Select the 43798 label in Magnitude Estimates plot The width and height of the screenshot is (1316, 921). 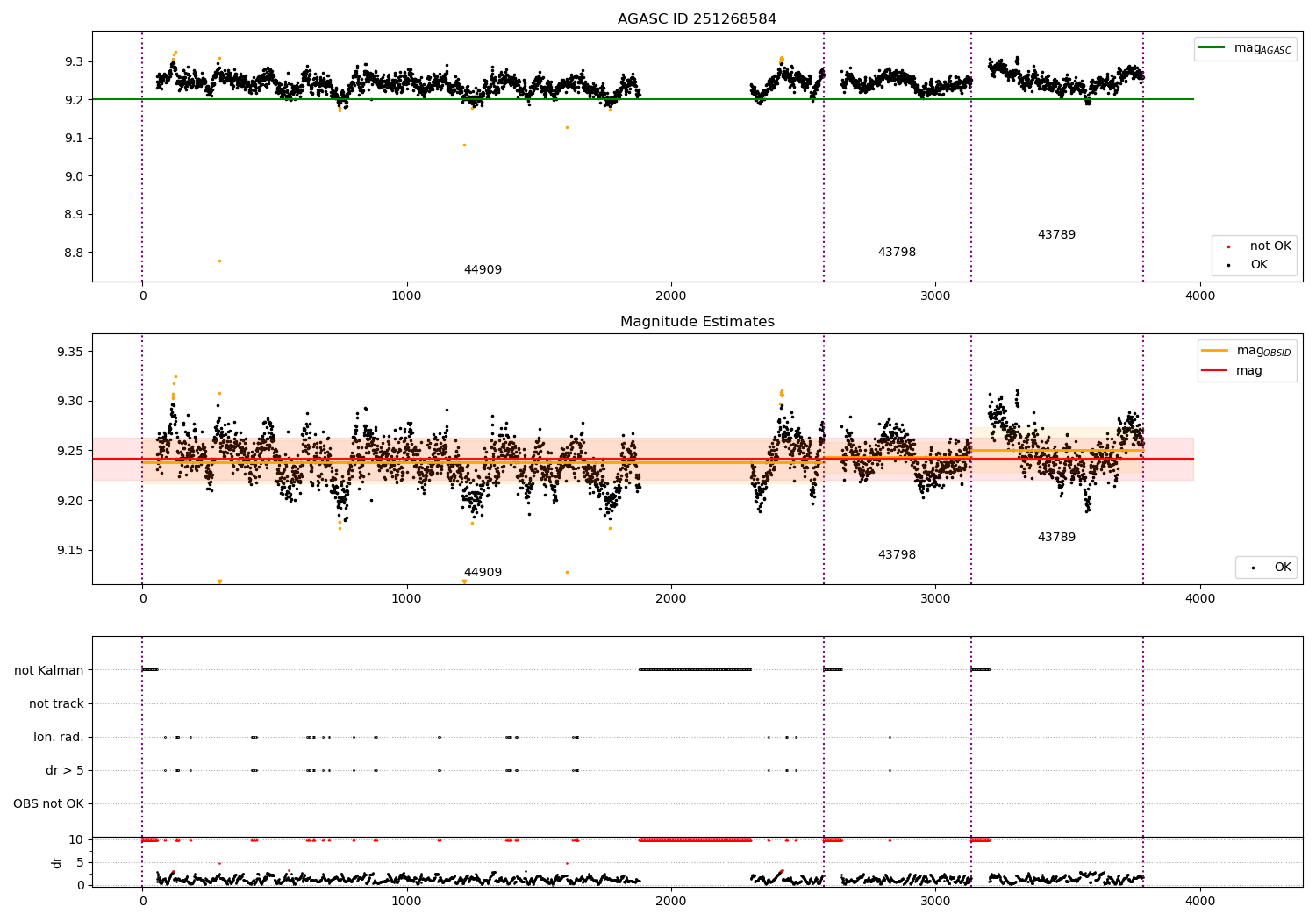[897, 555]
